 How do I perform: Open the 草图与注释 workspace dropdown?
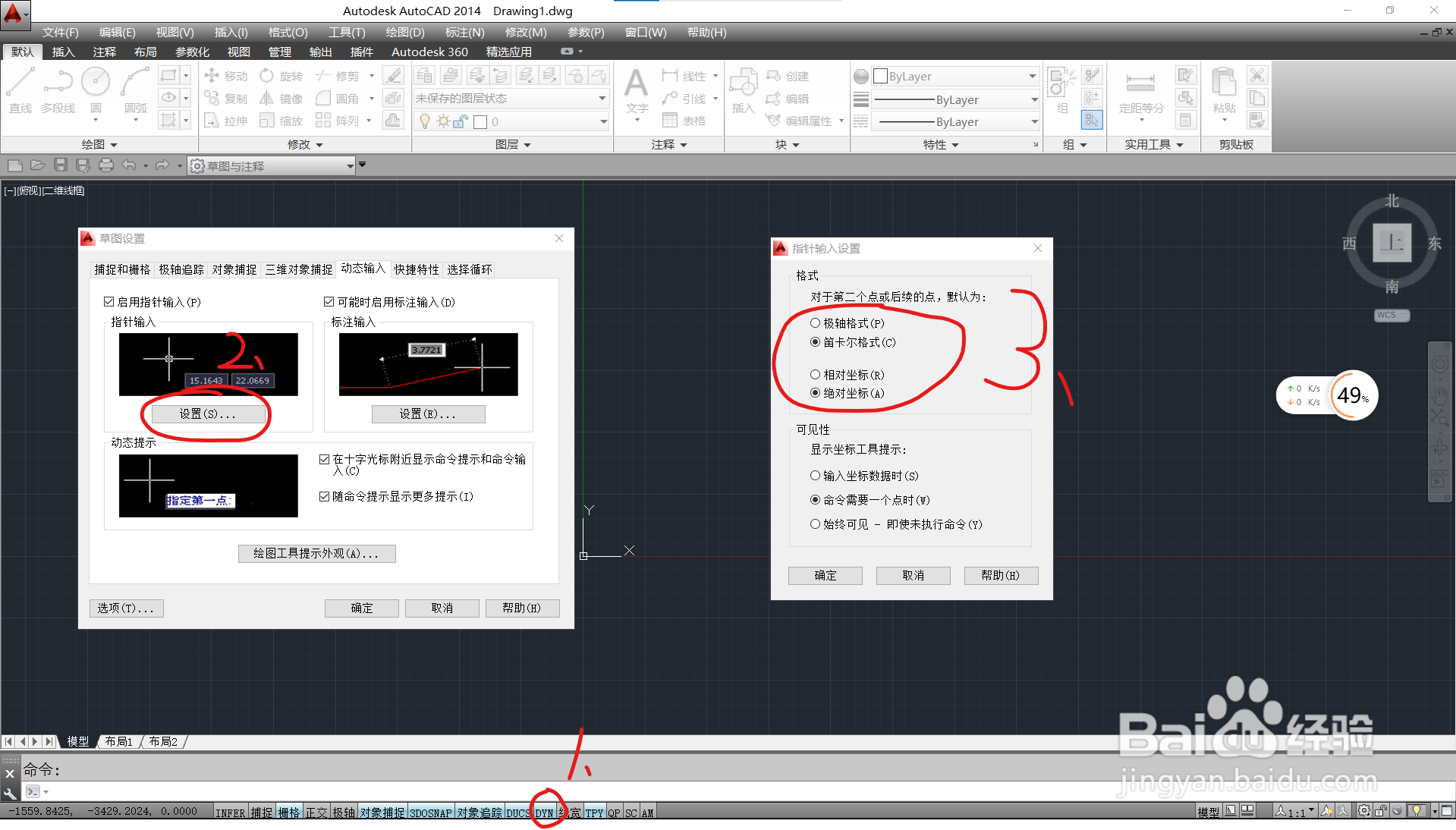[272, 165]
